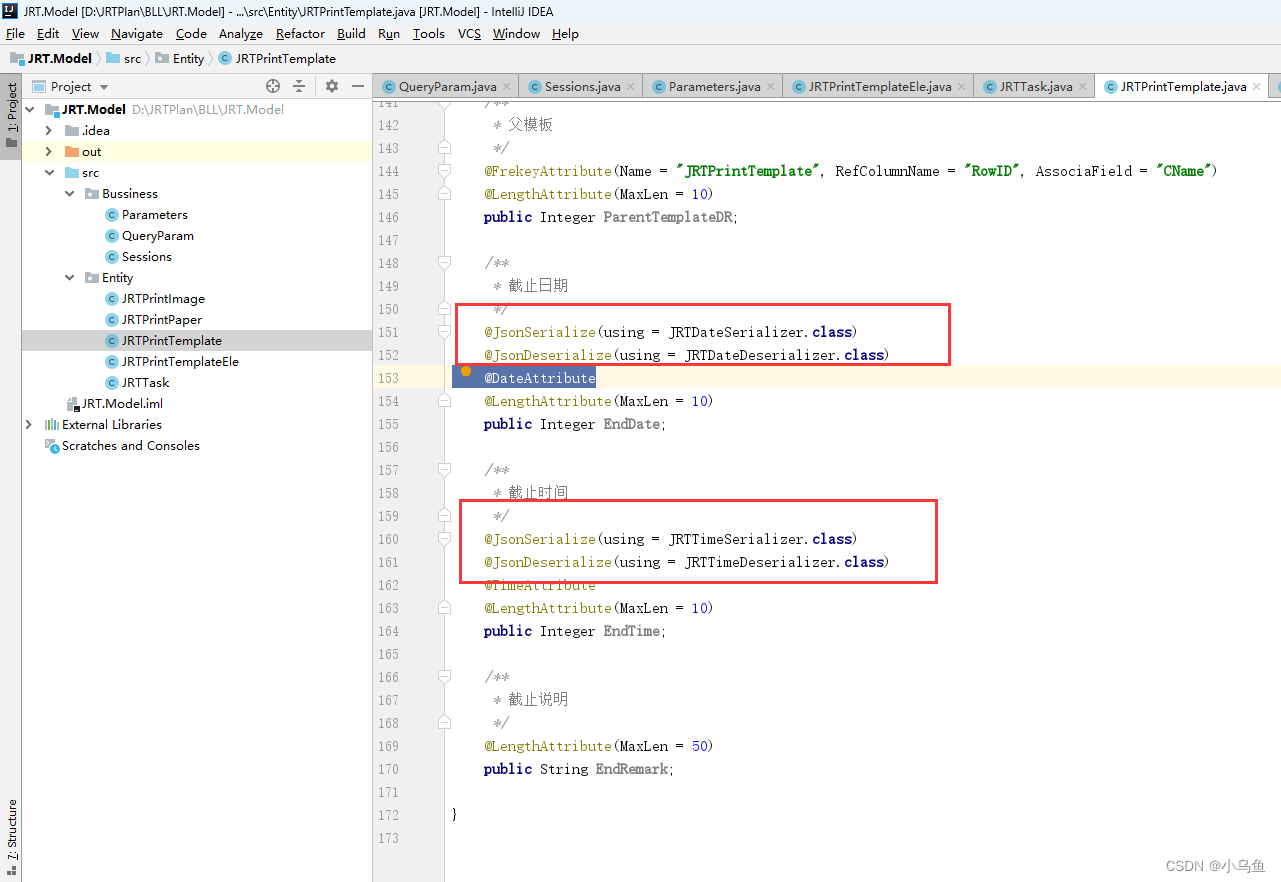This screenshot has height=882, width=1281.
Task: Open the Project view dropdown
Action: pos(71,87)
